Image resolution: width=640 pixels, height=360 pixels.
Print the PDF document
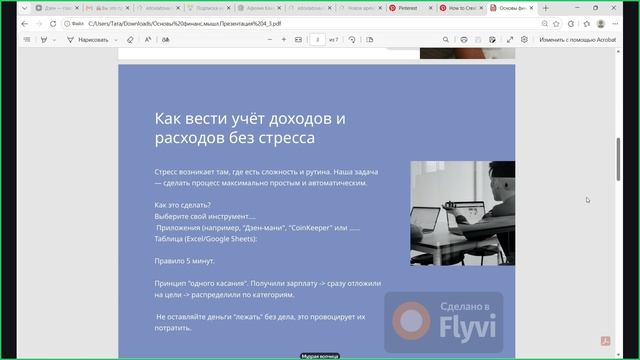tap(464, 40)
